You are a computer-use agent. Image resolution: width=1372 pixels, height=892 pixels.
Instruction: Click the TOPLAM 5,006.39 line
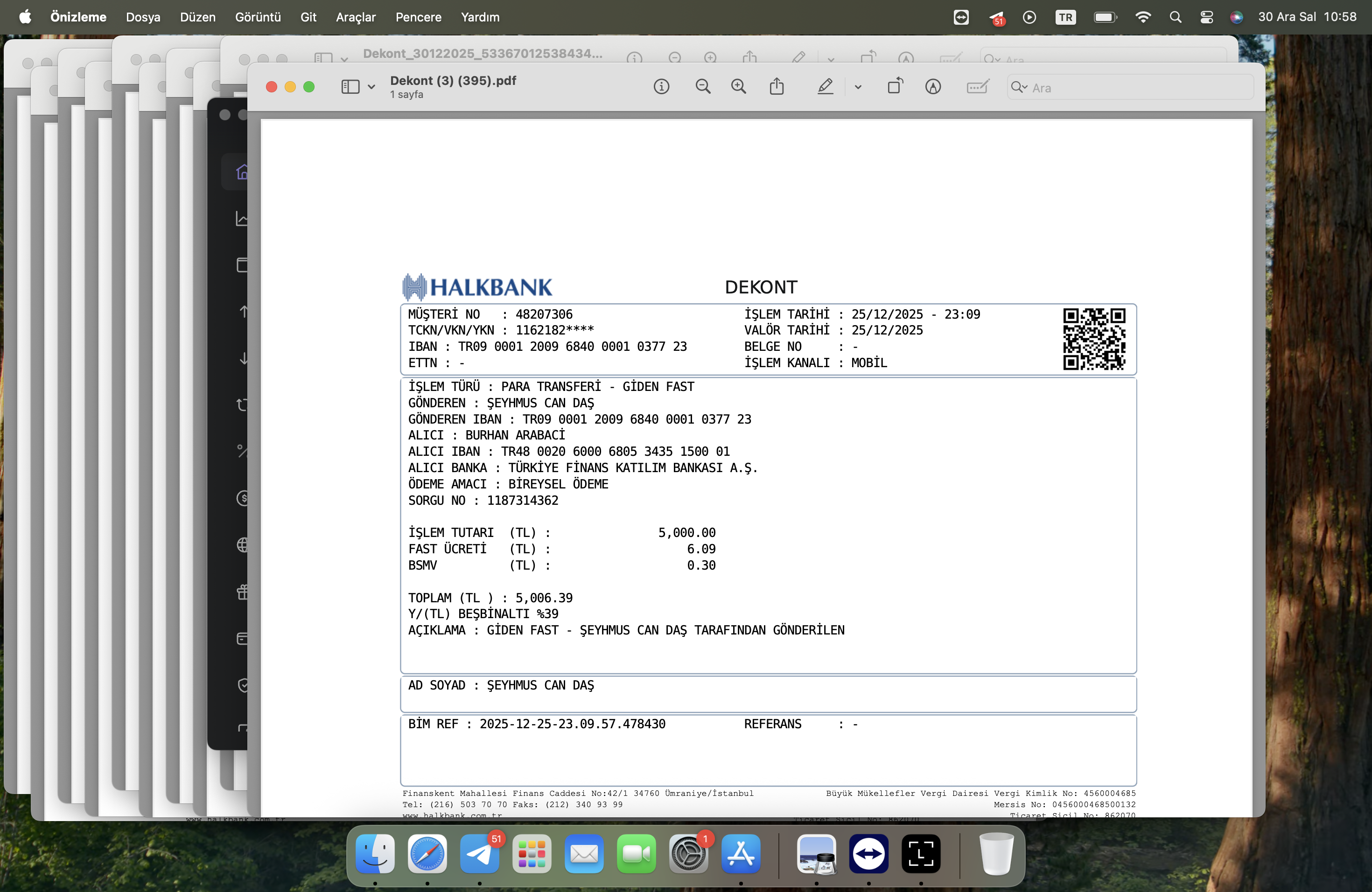(490, 598)
